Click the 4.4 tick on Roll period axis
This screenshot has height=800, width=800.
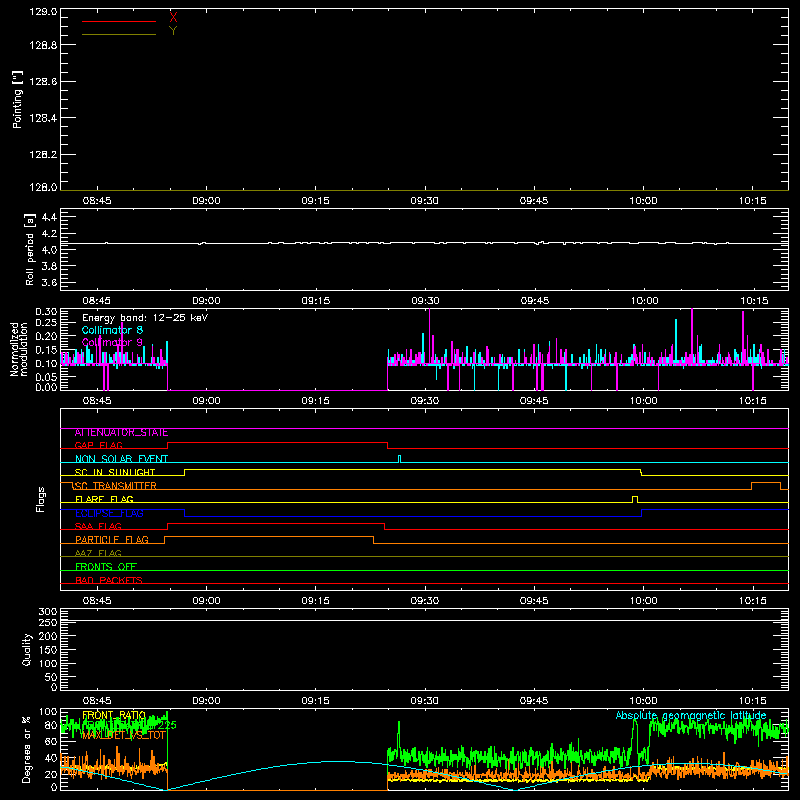click(x=49, y=217)
